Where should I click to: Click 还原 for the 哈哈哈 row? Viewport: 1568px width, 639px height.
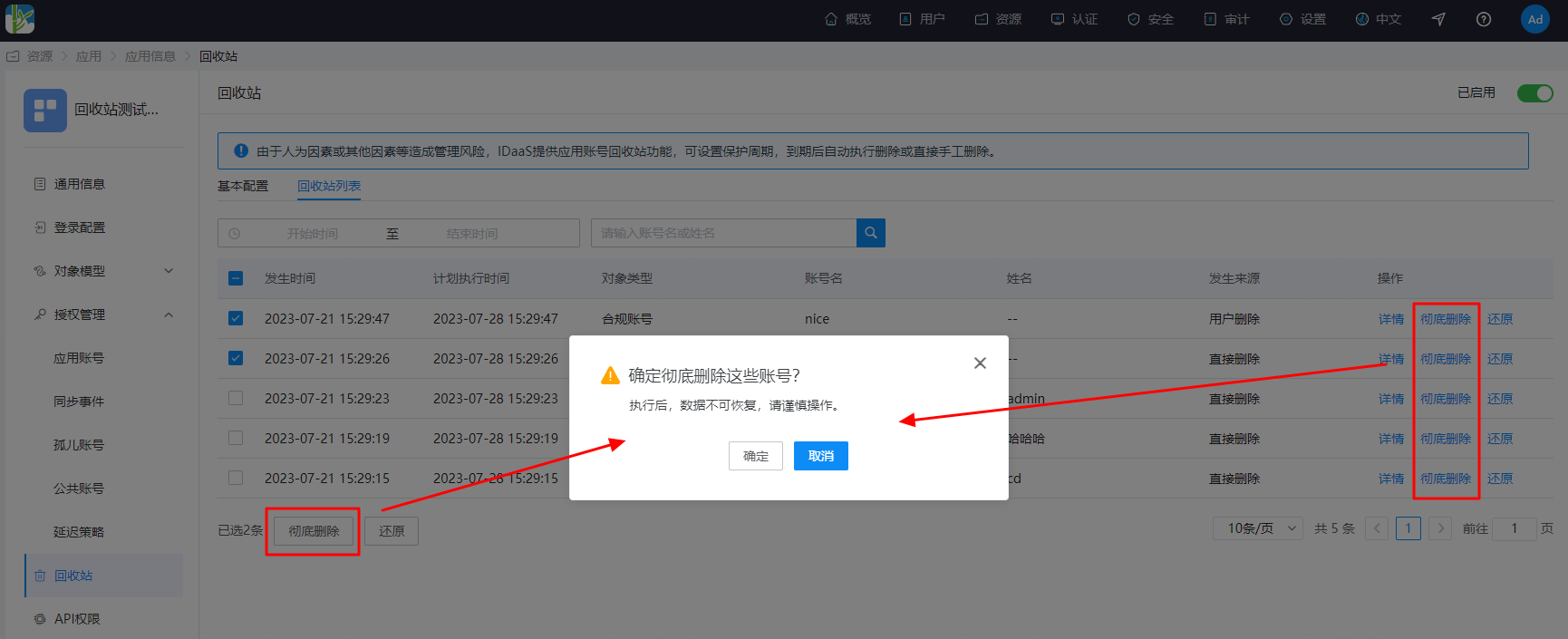(1500, 439)
